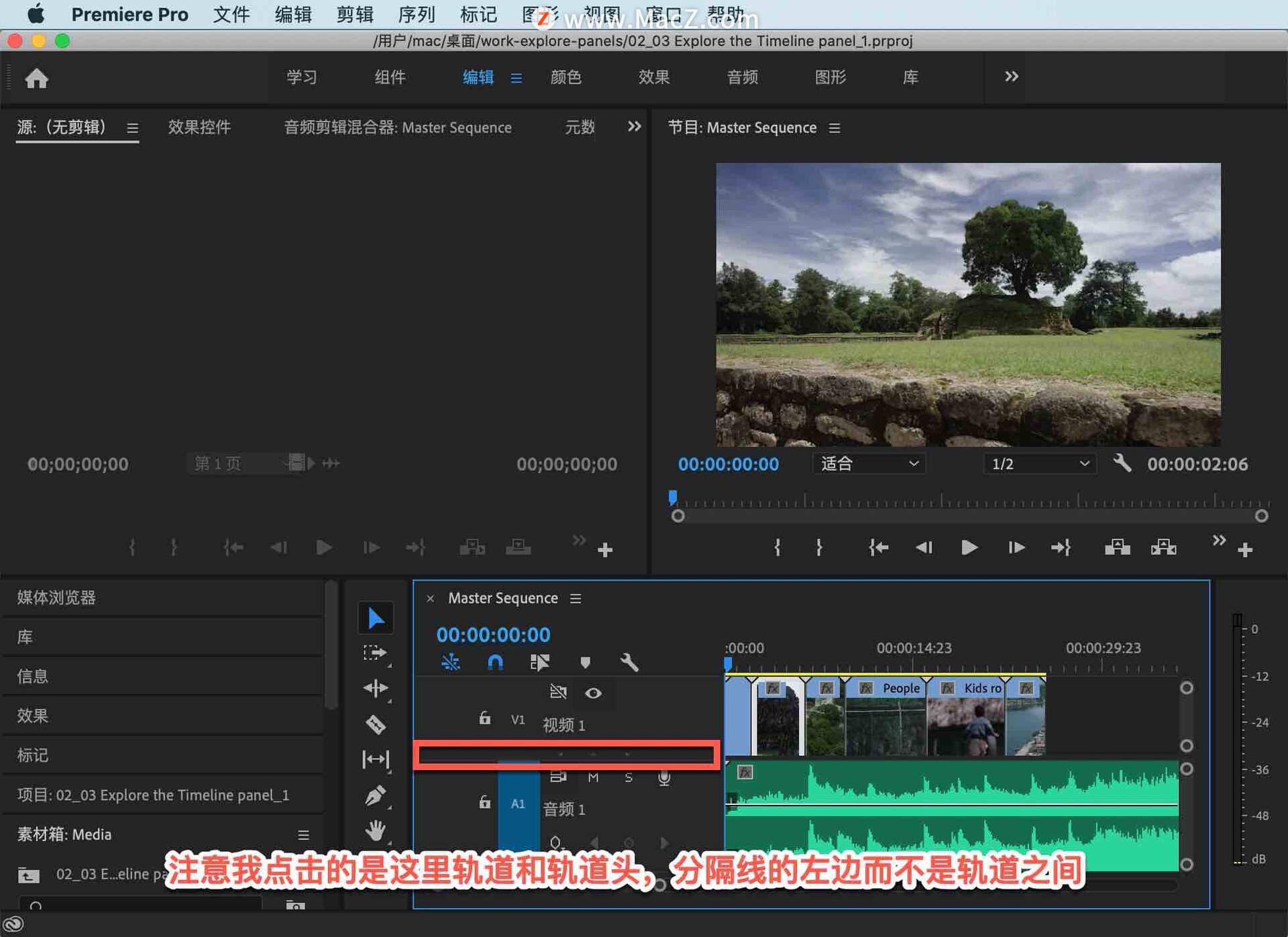Viewport: 1288px width, 937px height.
Task: Click the Program monitor current timecode
Action: [x=729, y=463]
